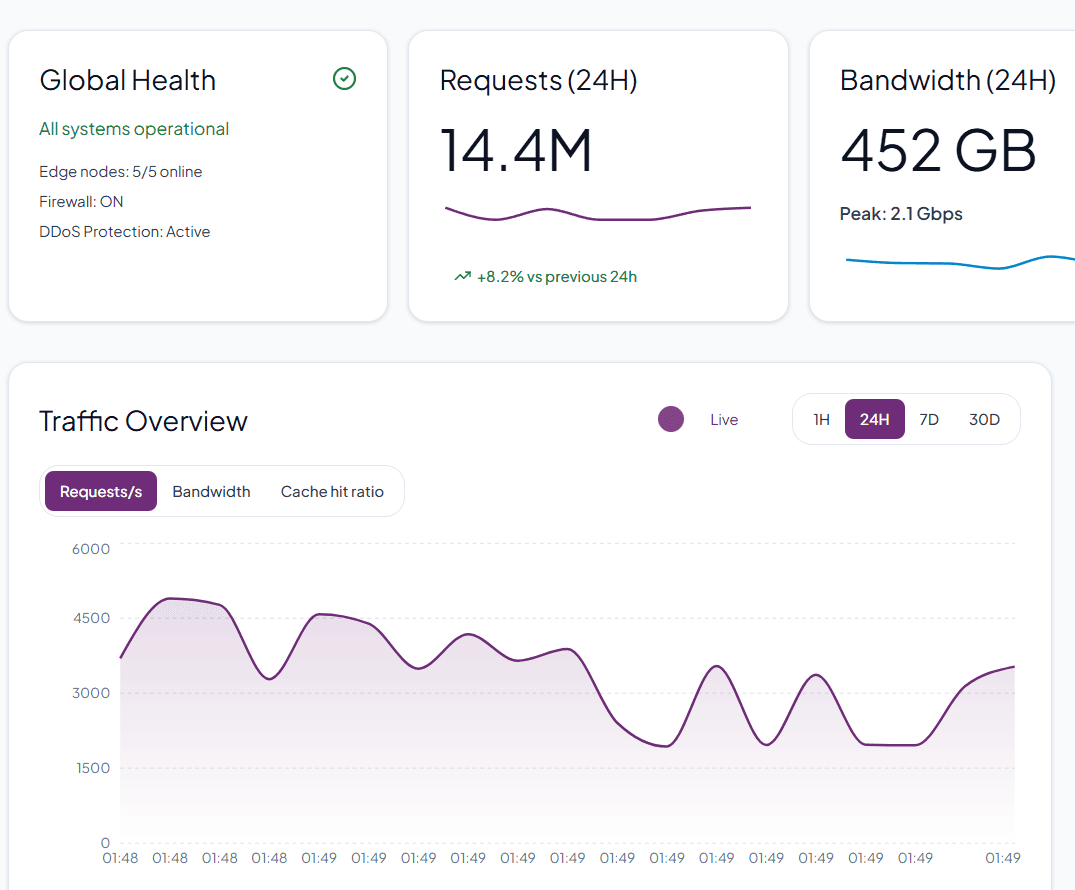Switch time range to 1H
The height and width of the screenshot is (890, 1075).
(821, 419)
